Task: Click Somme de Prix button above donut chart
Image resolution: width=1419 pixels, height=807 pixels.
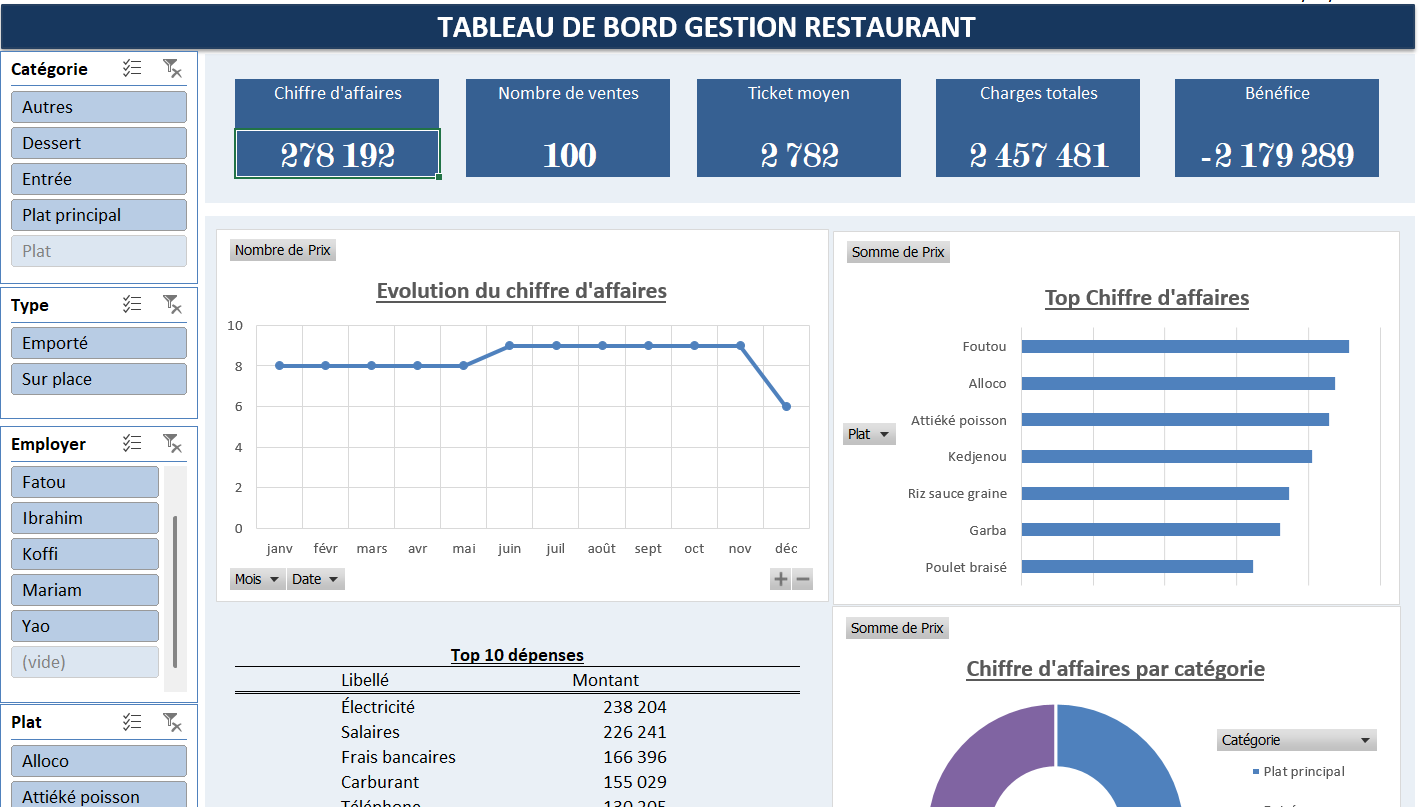Action: [898, 628]
